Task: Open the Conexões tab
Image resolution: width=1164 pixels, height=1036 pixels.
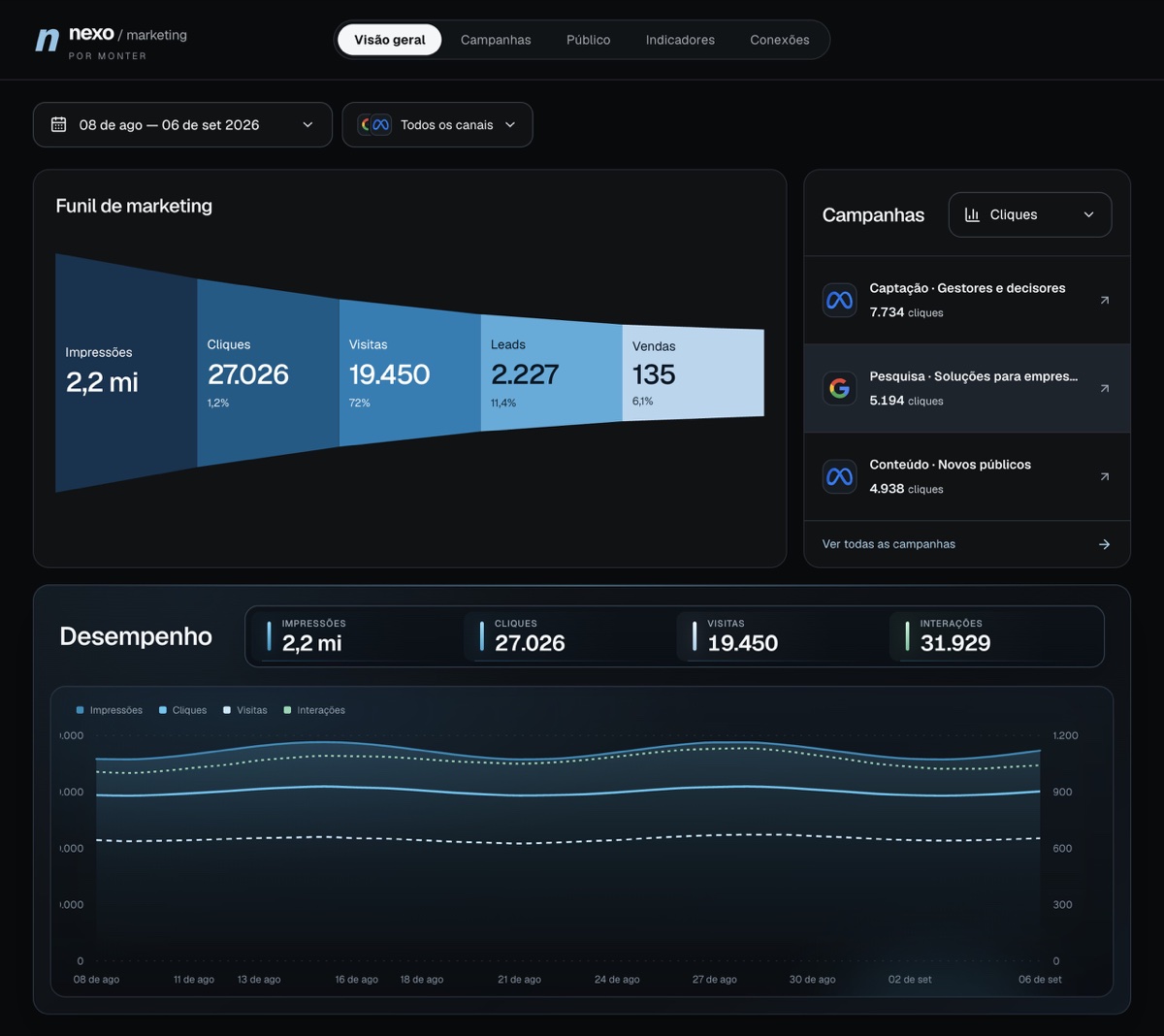Action: [x=780, y=40]
